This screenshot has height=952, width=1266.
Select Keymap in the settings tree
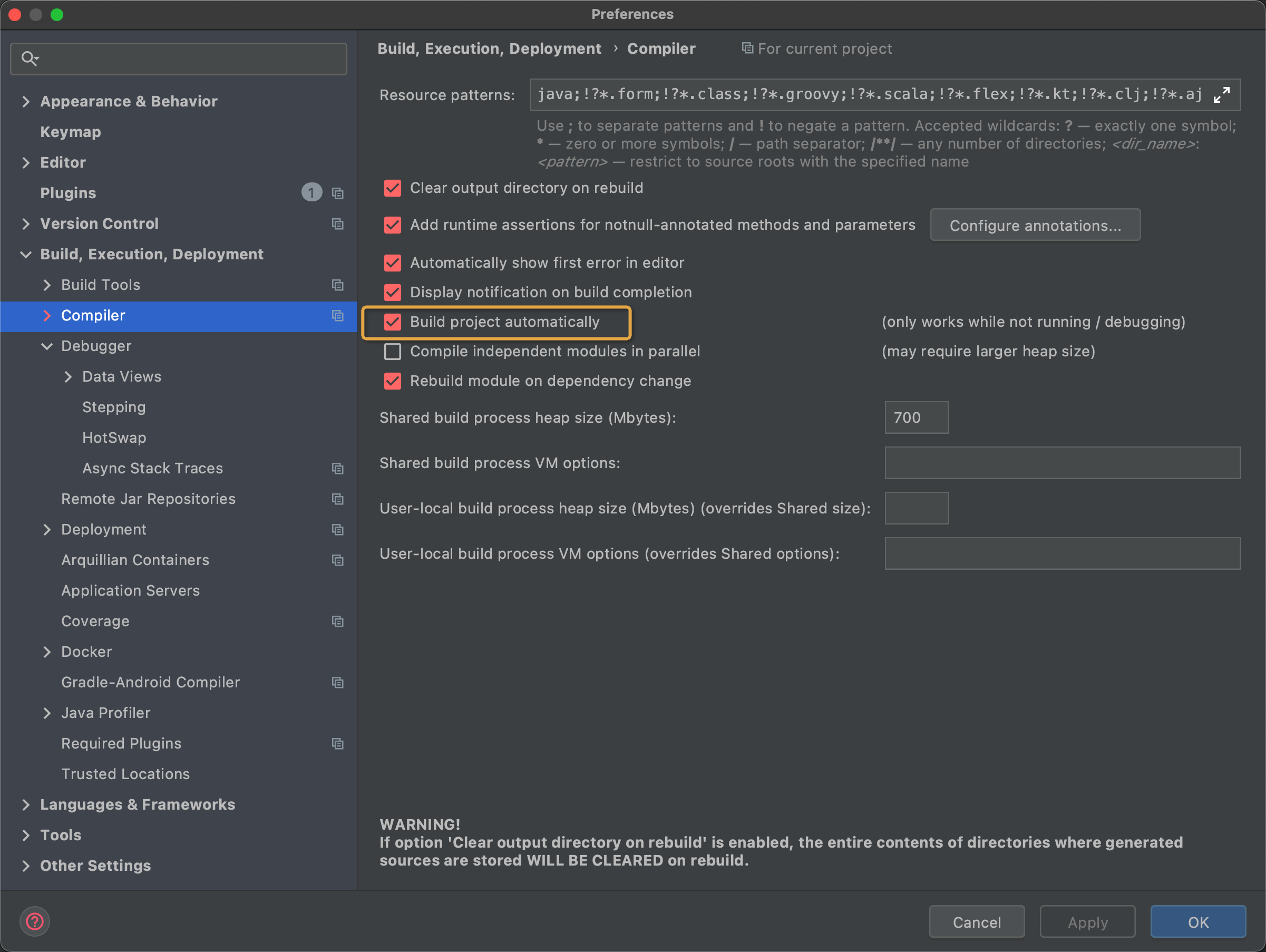pos(71,132)
